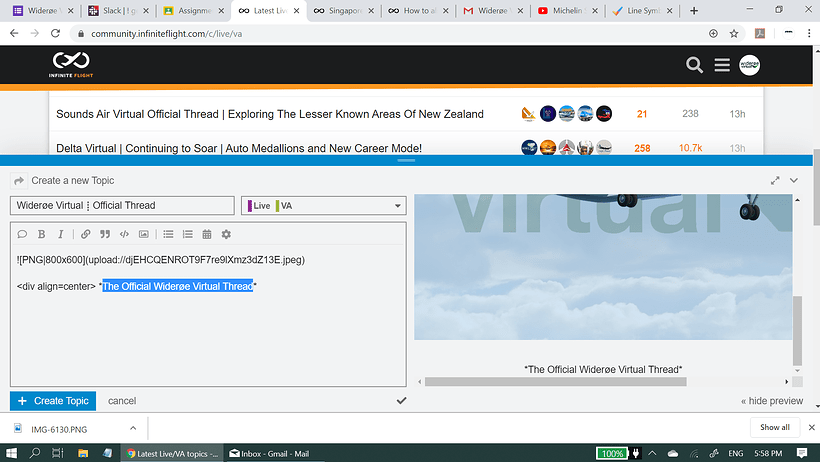
Task: Open Windows taskbar search
Action: (x=35, y=453)
